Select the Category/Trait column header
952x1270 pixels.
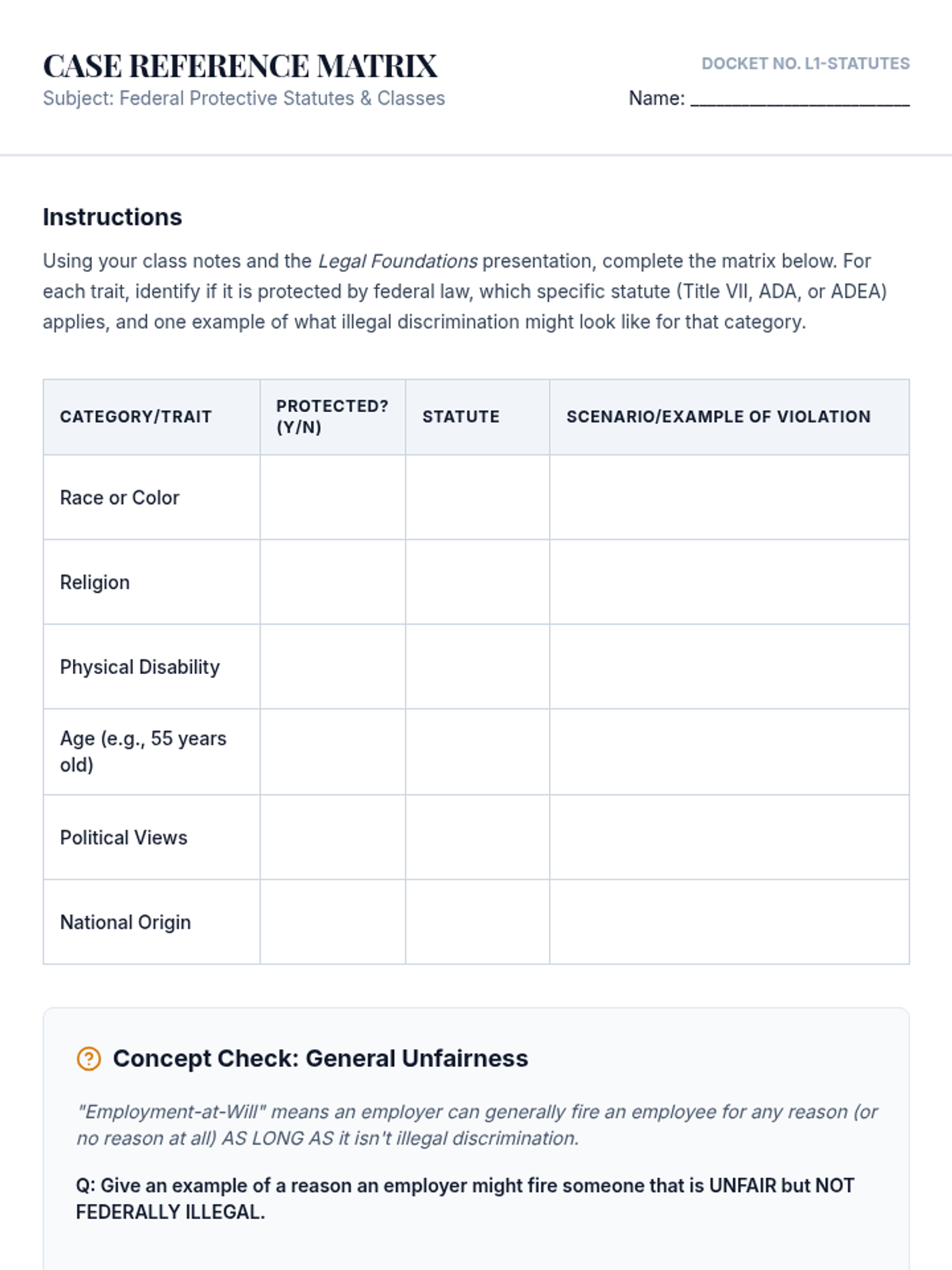click(x=136, y=417)
